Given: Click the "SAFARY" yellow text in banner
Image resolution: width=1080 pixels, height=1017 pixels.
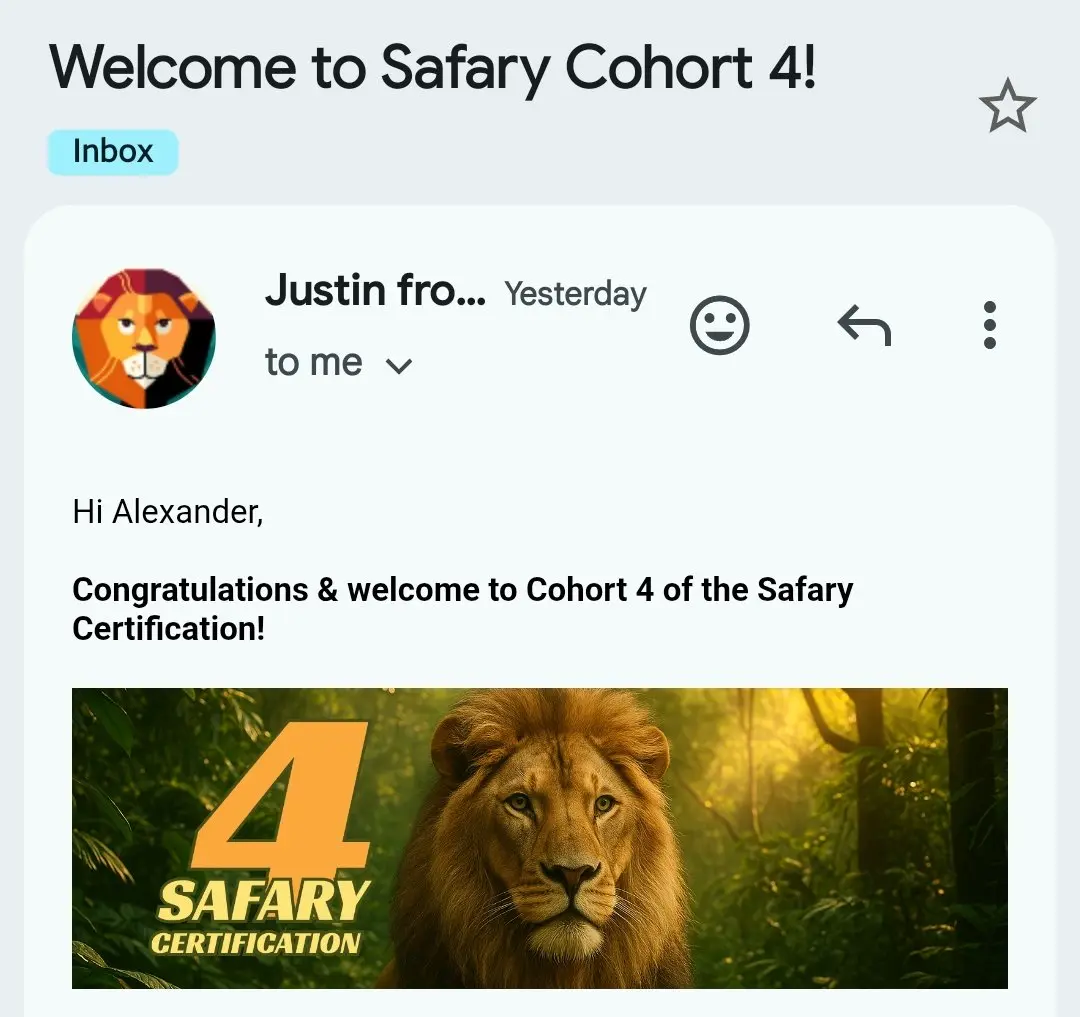Looking at the screenshot, I should coord(263,901).
